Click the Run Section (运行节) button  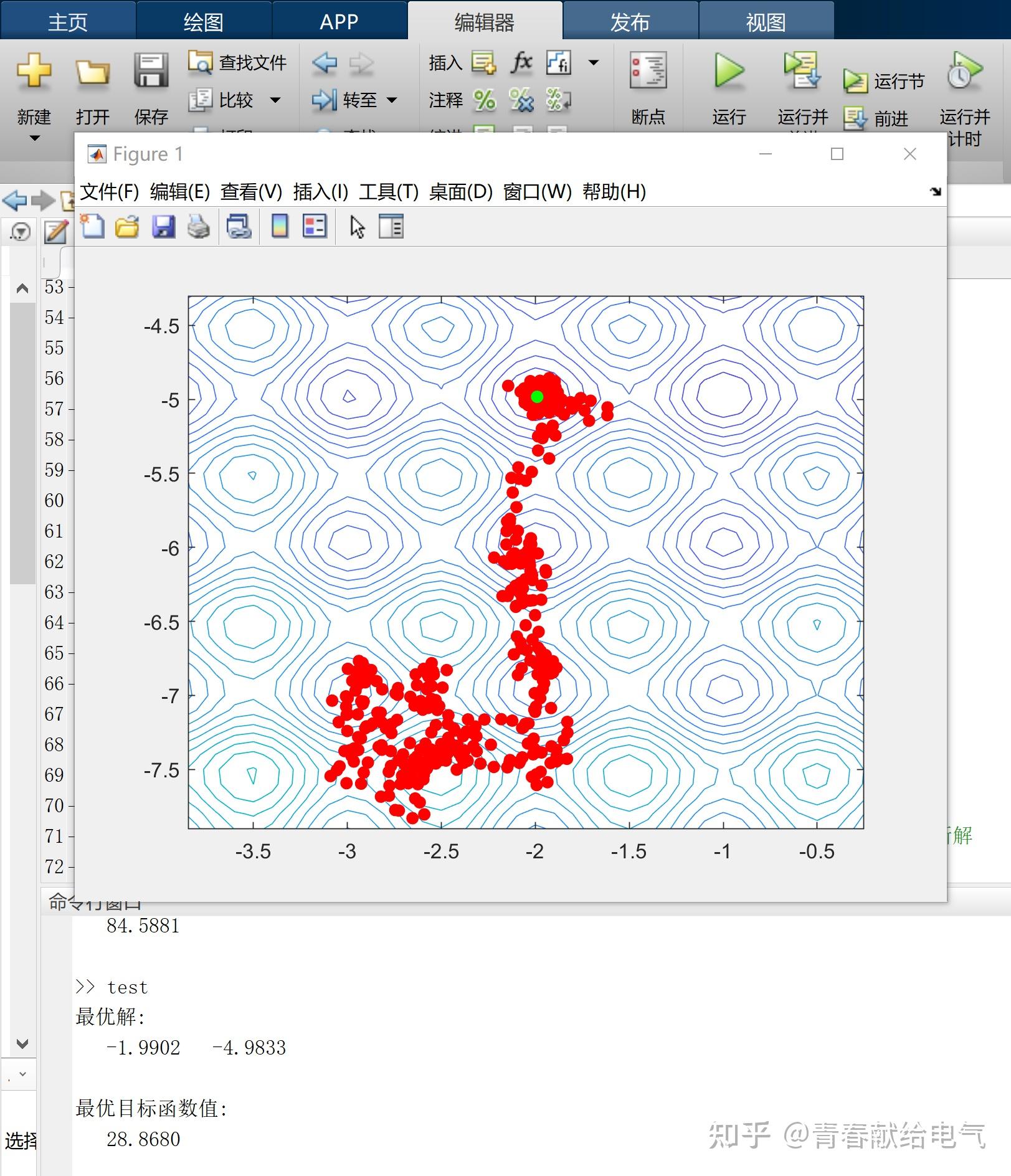coord(883,81)
